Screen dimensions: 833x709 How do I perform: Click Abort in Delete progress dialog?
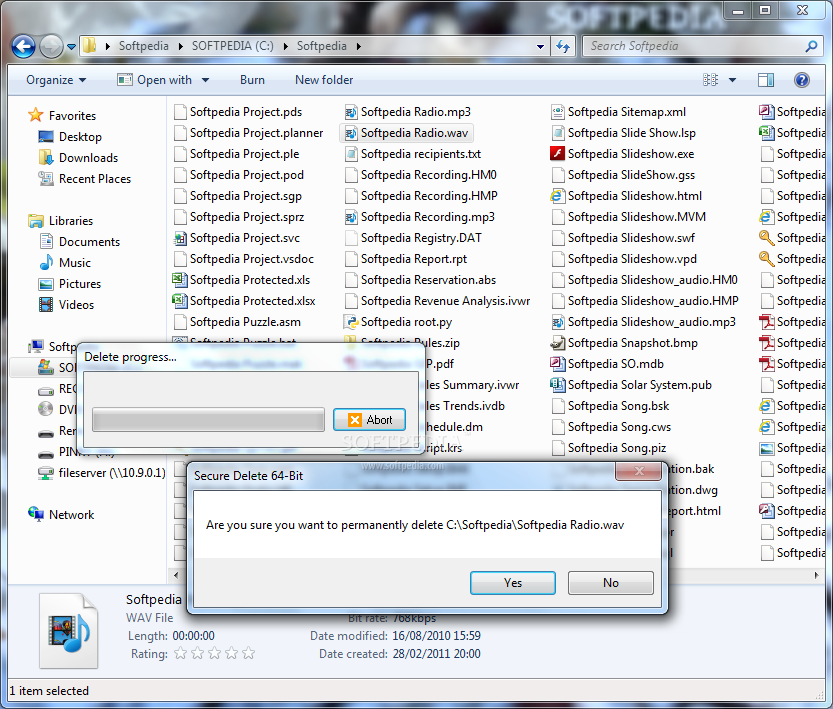click(369, 420)
